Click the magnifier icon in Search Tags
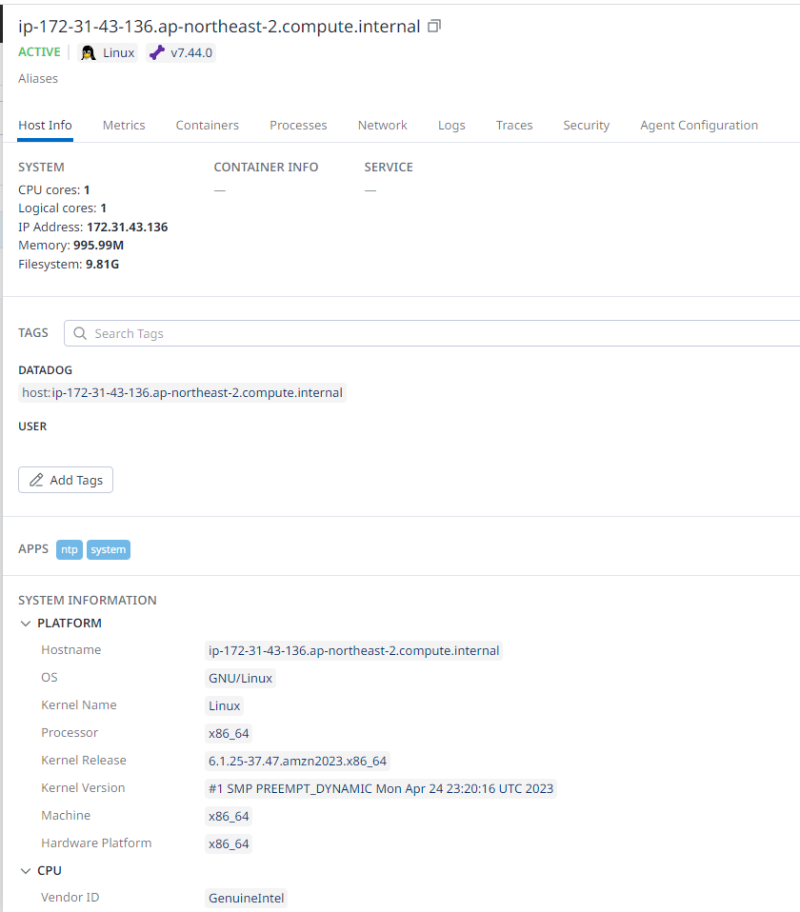 [x=80, y=333]
